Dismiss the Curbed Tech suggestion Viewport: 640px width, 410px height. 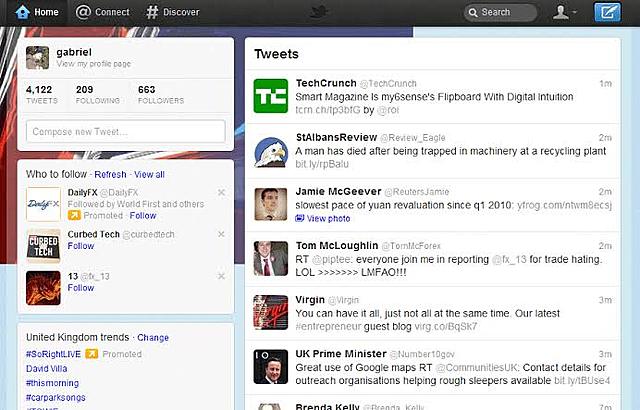221,234
